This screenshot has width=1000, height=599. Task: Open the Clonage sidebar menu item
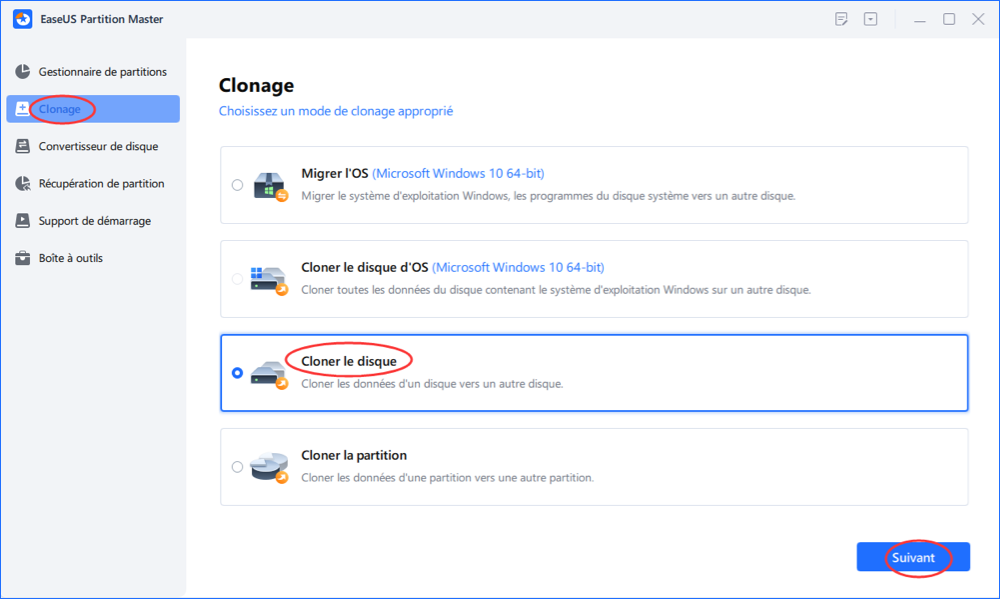point(93,109)
